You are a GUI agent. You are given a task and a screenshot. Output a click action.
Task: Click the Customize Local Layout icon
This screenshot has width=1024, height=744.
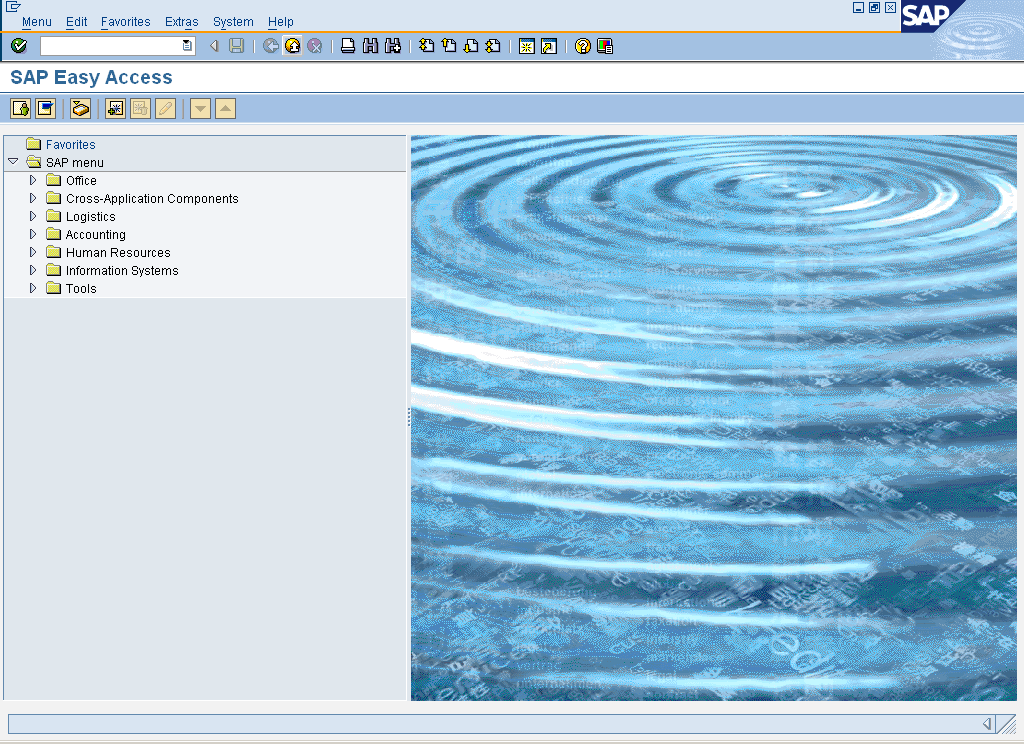tap(605, 46)
